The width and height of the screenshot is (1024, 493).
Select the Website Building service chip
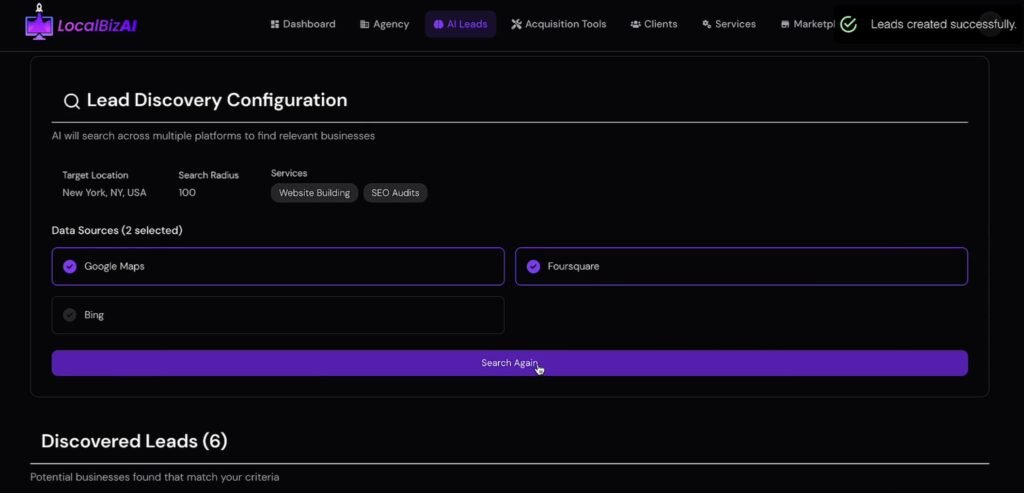[313, 193]
